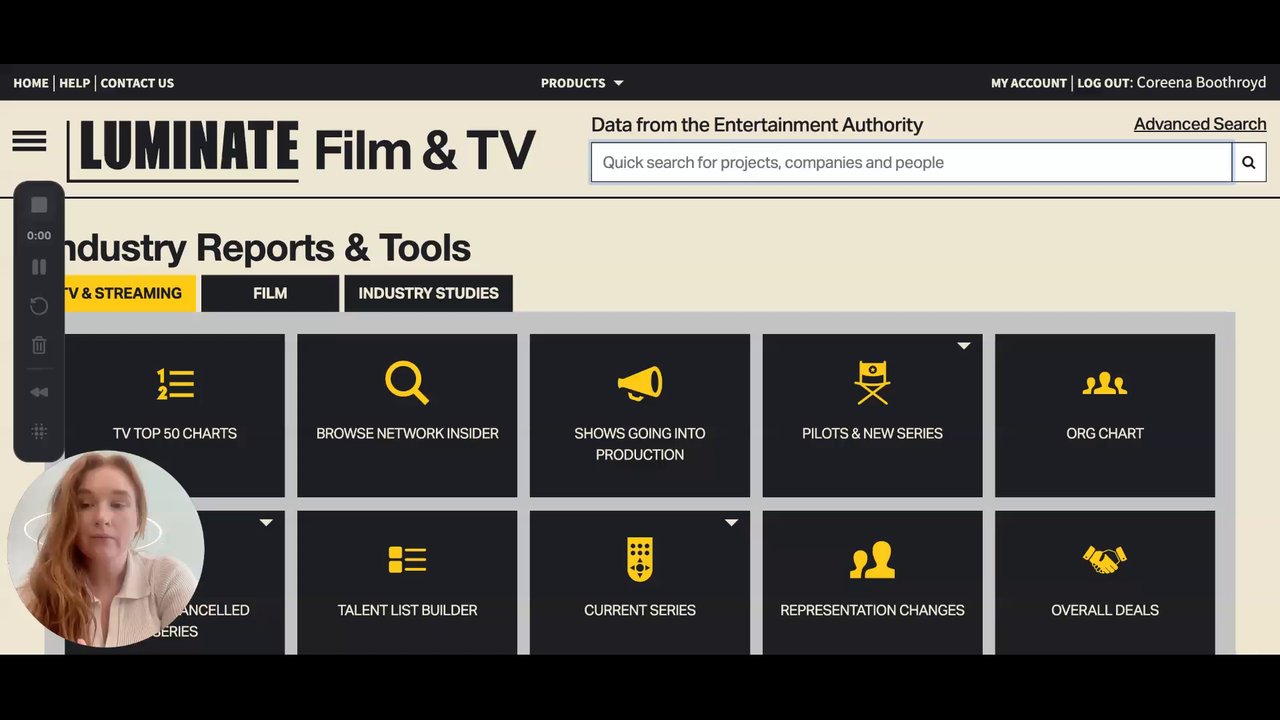Click the magnifier search button
The width and height of the screenshot is (1280, 720).
1249,162
